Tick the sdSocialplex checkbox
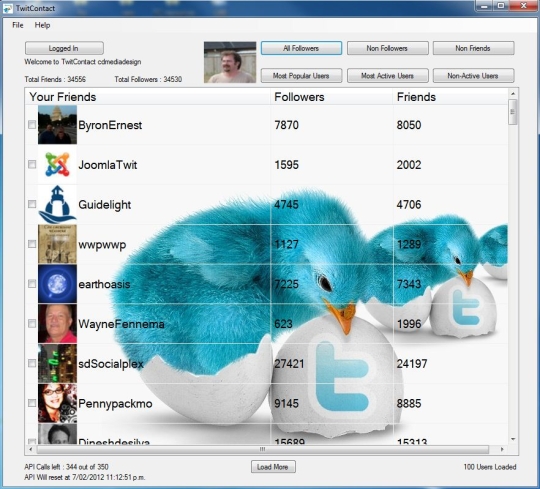 coord(32,363)
